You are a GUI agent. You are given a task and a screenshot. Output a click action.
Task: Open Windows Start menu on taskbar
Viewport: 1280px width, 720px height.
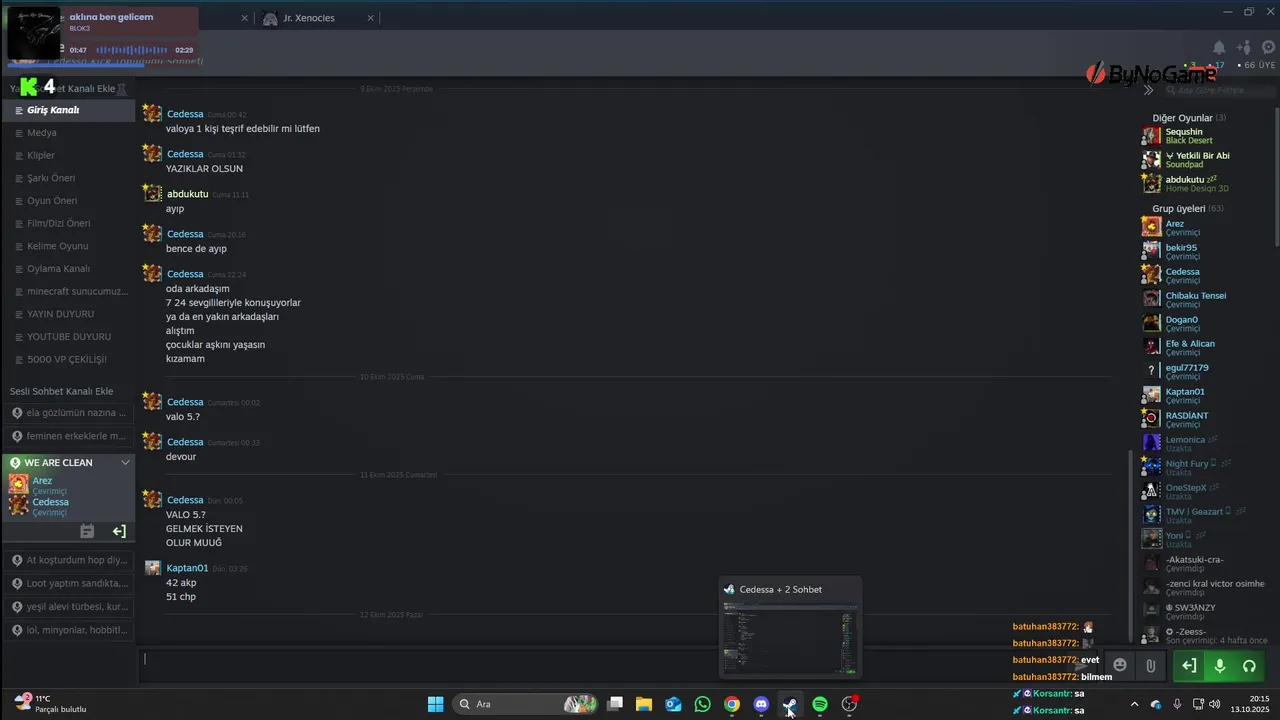436,704
